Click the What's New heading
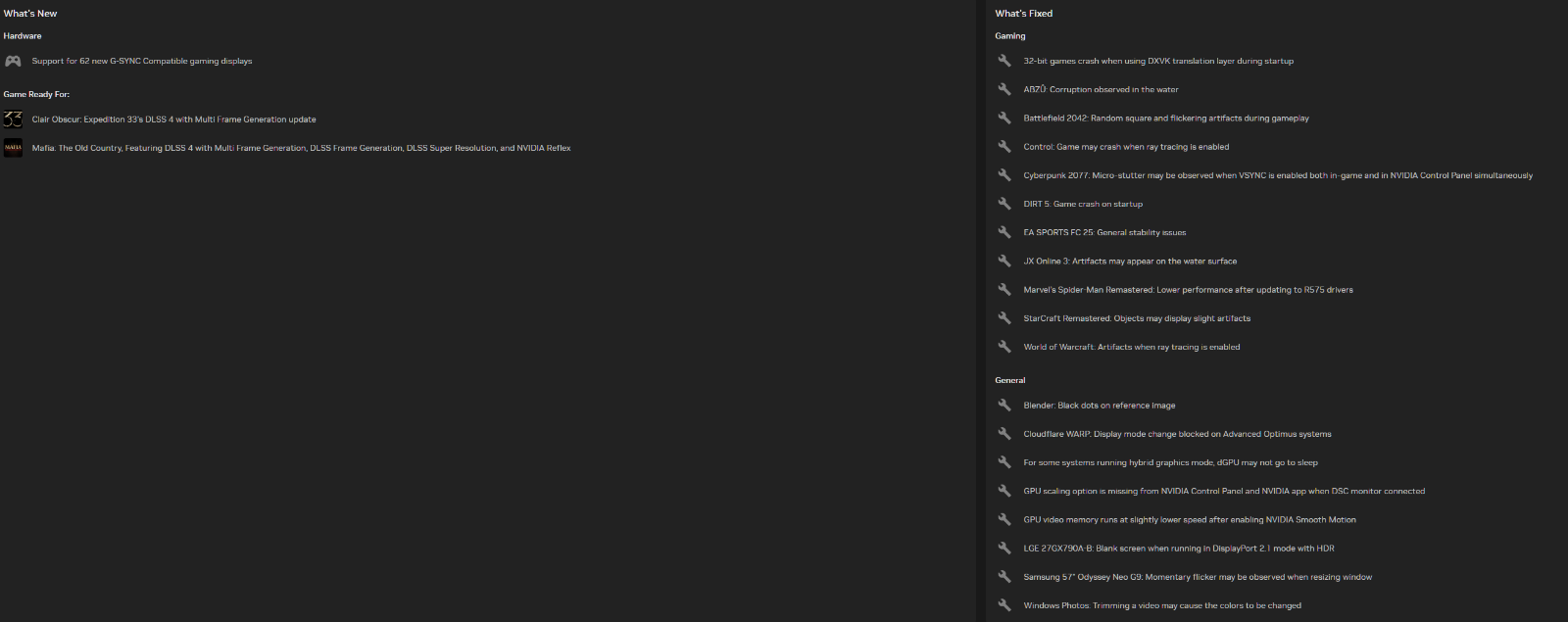The width and height of the screenshot is (1568, 622). click(x=30, y=14)
